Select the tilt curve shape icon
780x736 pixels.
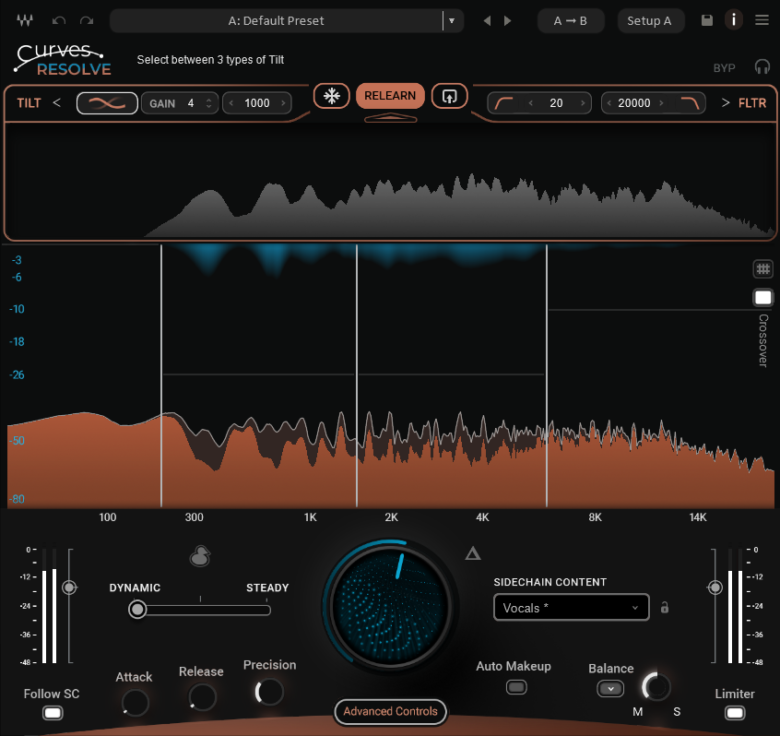107,103
